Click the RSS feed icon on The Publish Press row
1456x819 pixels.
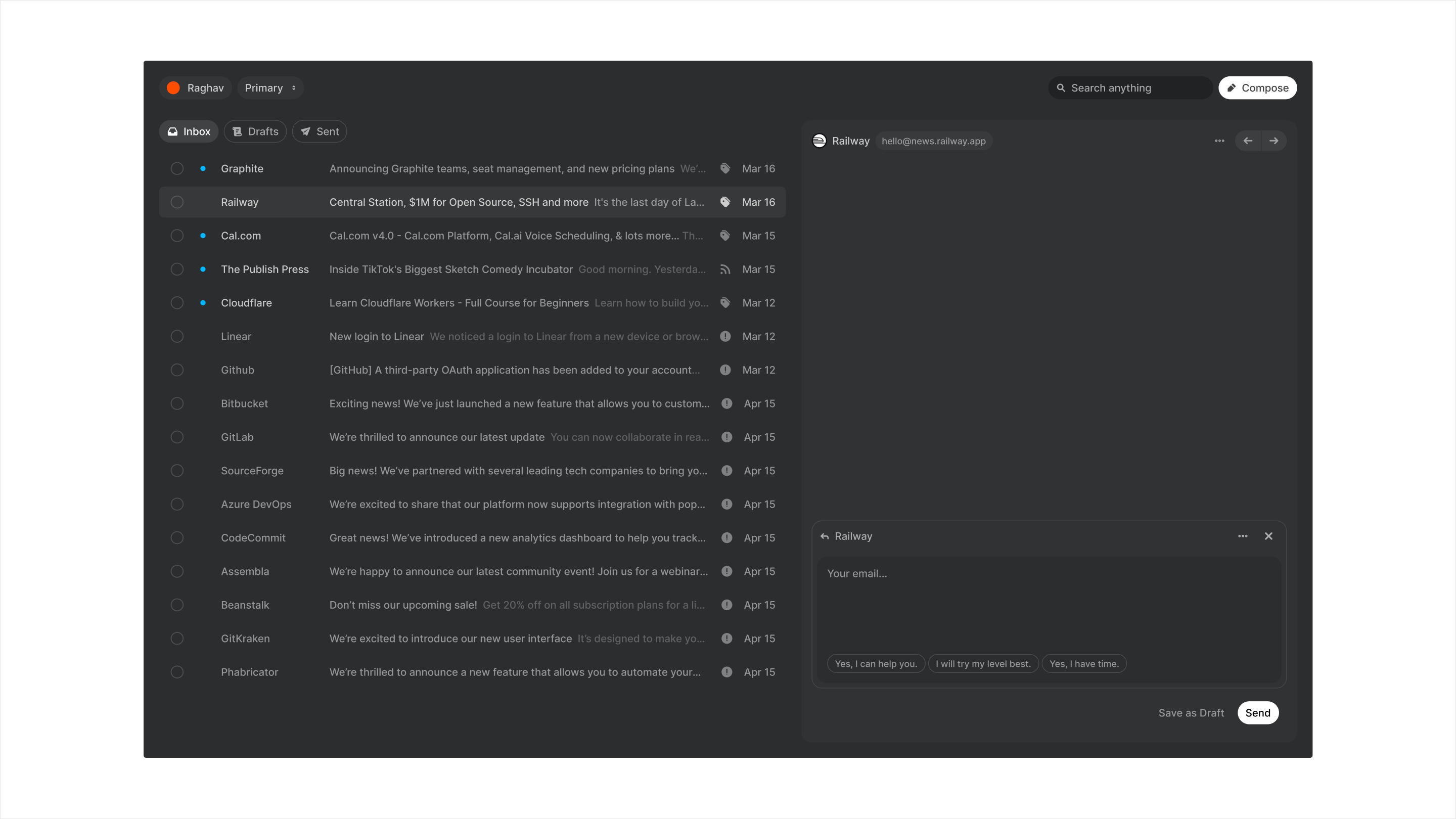click(725, 269)
